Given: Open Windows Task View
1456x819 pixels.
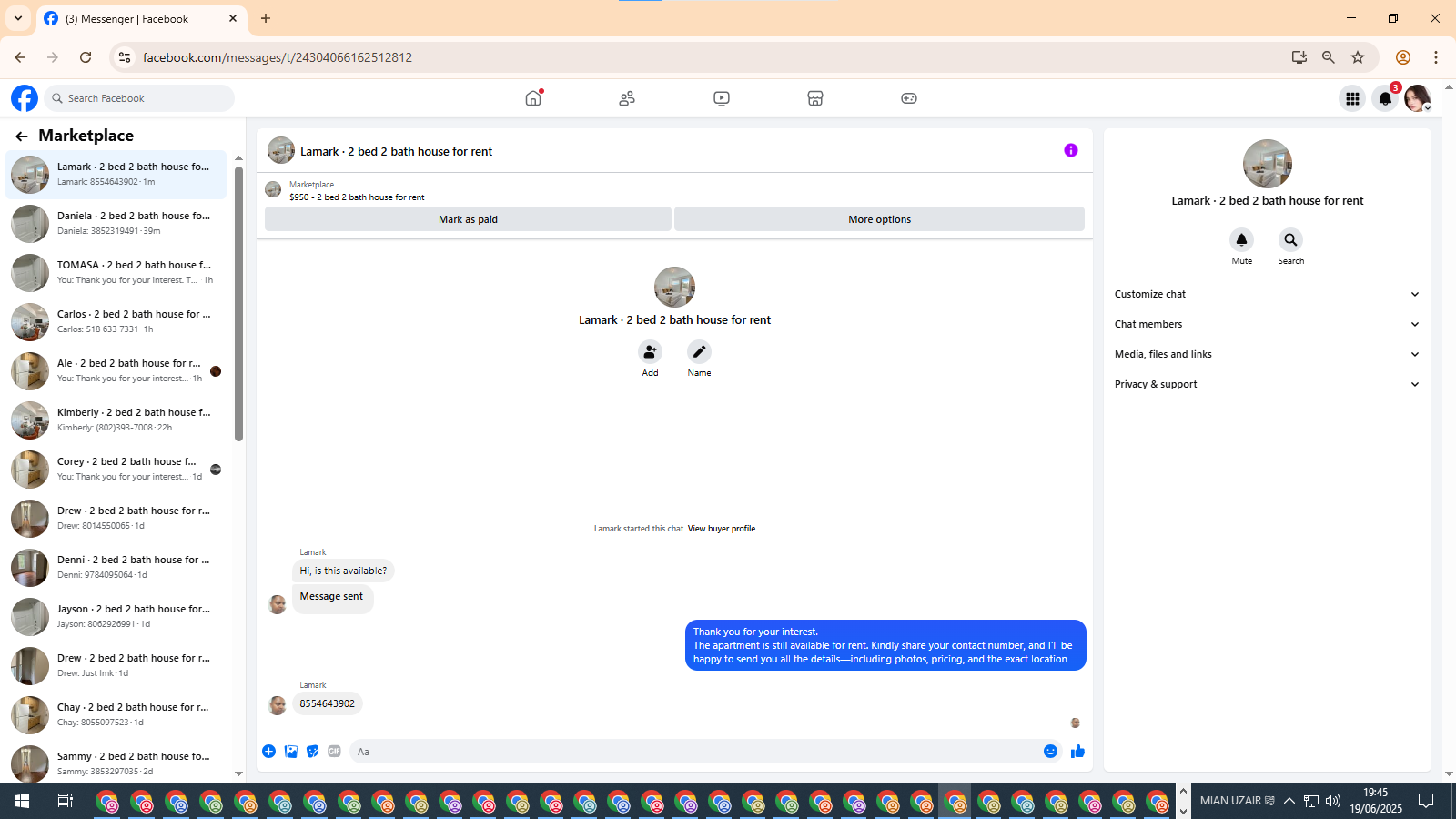Looking at the screenshot, I should click(65, 801).
